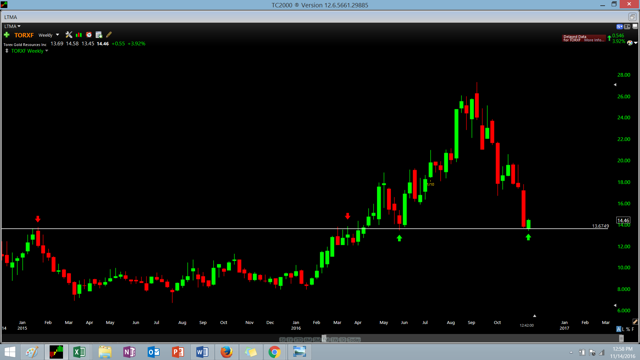Select the pencil drawing tool icon
This screenshot has width=640, height=360.
coord(109,35)
